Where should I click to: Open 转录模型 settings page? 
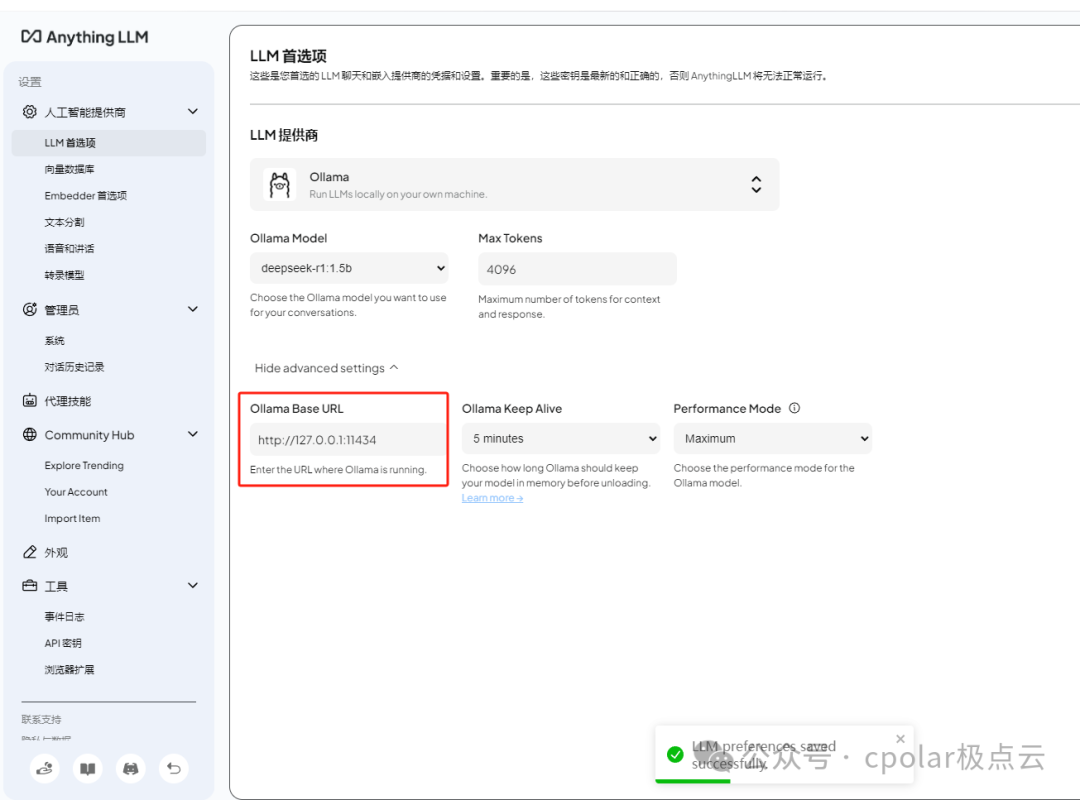[64, 275]
